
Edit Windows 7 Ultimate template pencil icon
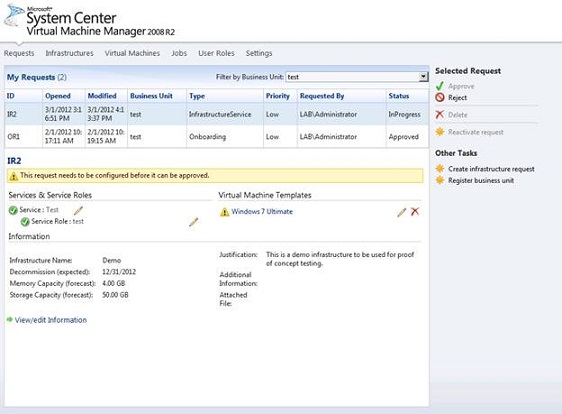402,212
